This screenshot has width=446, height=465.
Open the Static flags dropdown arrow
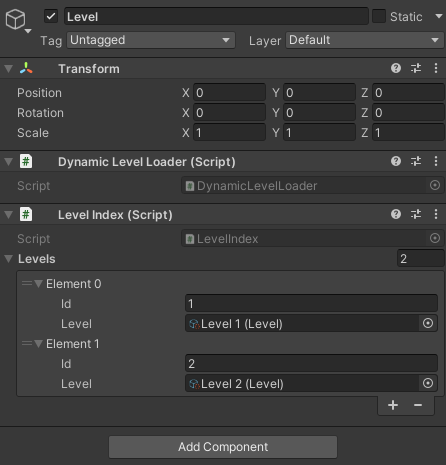[439, 16]
